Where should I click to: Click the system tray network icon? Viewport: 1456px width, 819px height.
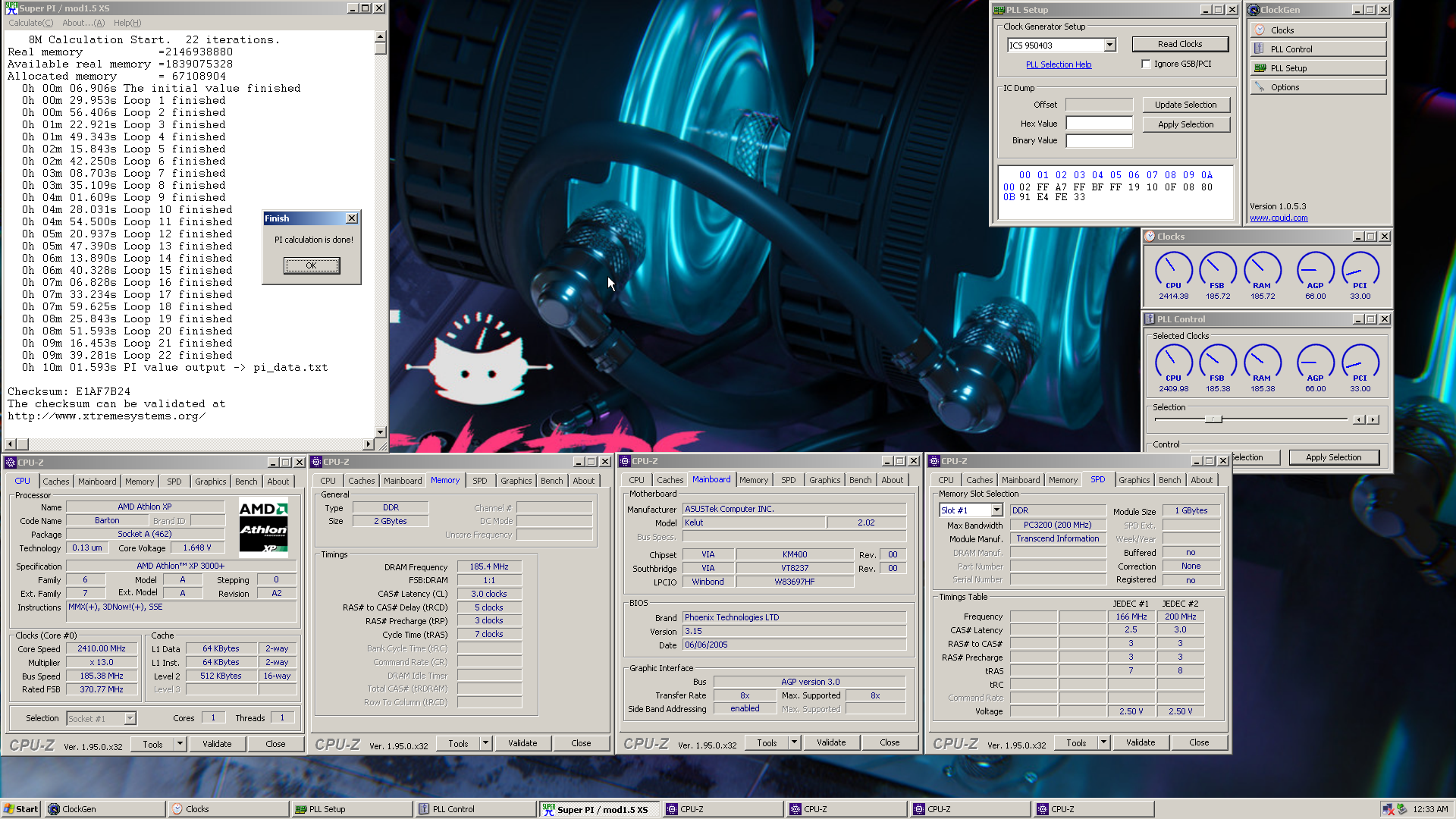[x=1388, y=809]
